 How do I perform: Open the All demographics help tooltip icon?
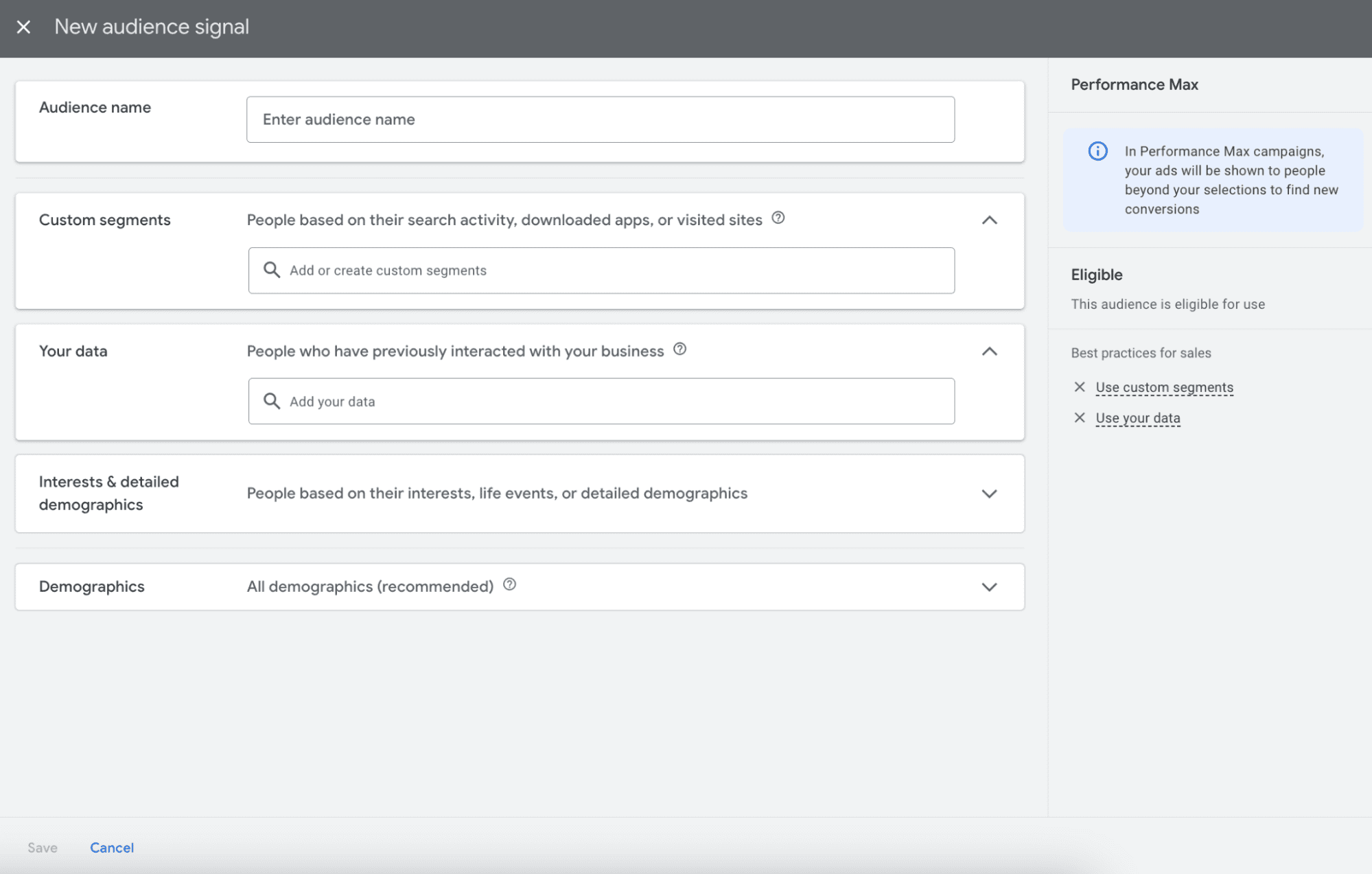[x=509, y=585]
